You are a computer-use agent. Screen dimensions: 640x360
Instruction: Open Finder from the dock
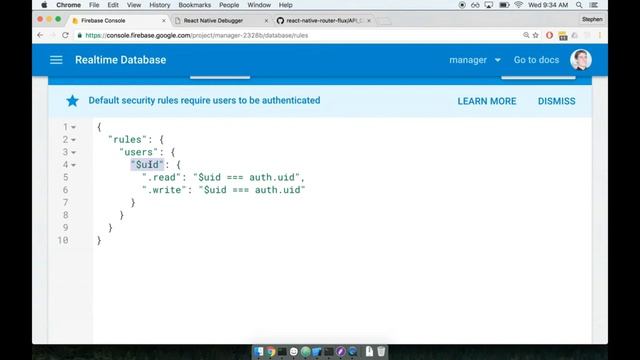258,351
